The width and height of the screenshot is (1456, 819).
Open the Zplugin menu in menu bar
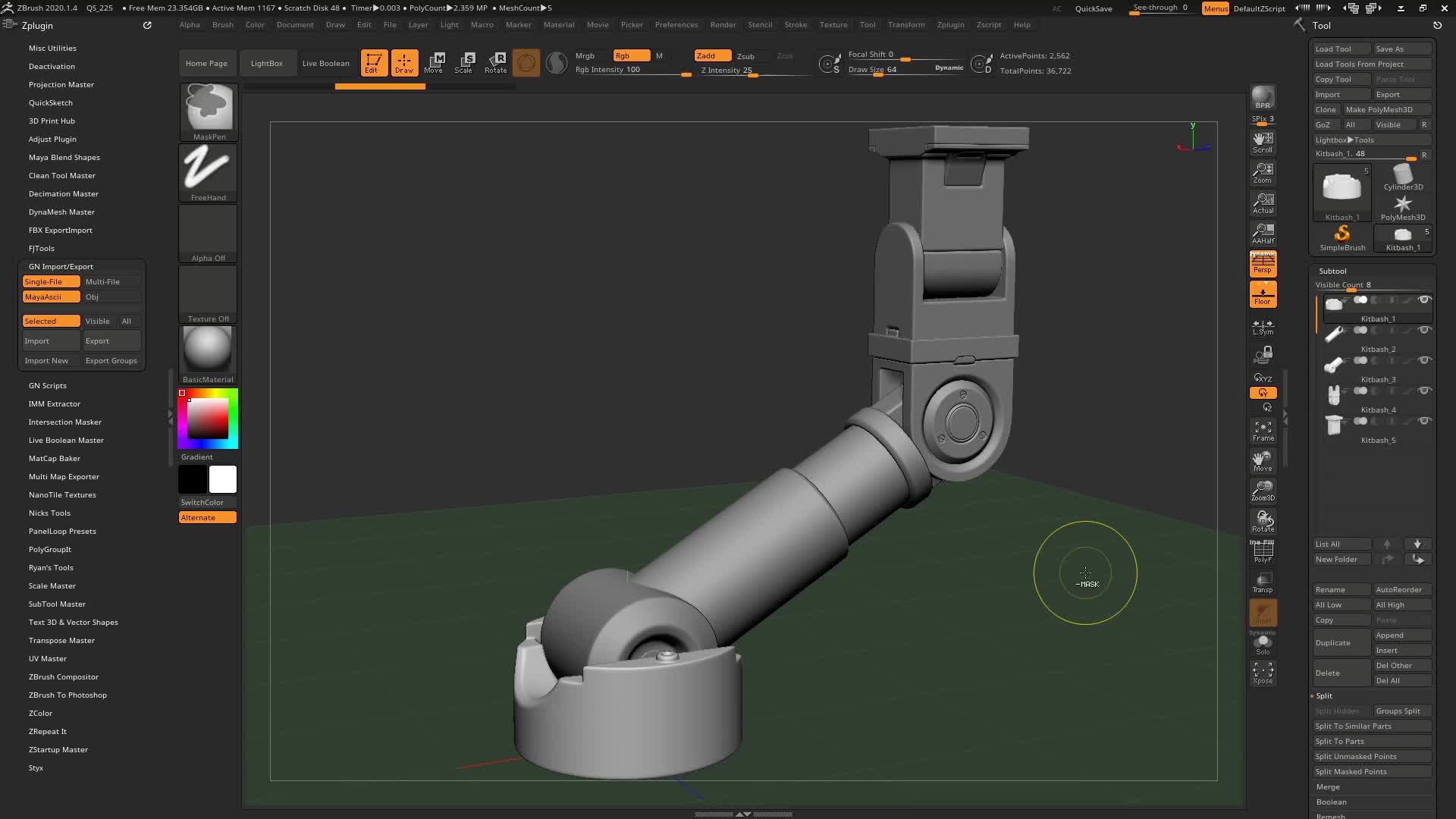950,24
